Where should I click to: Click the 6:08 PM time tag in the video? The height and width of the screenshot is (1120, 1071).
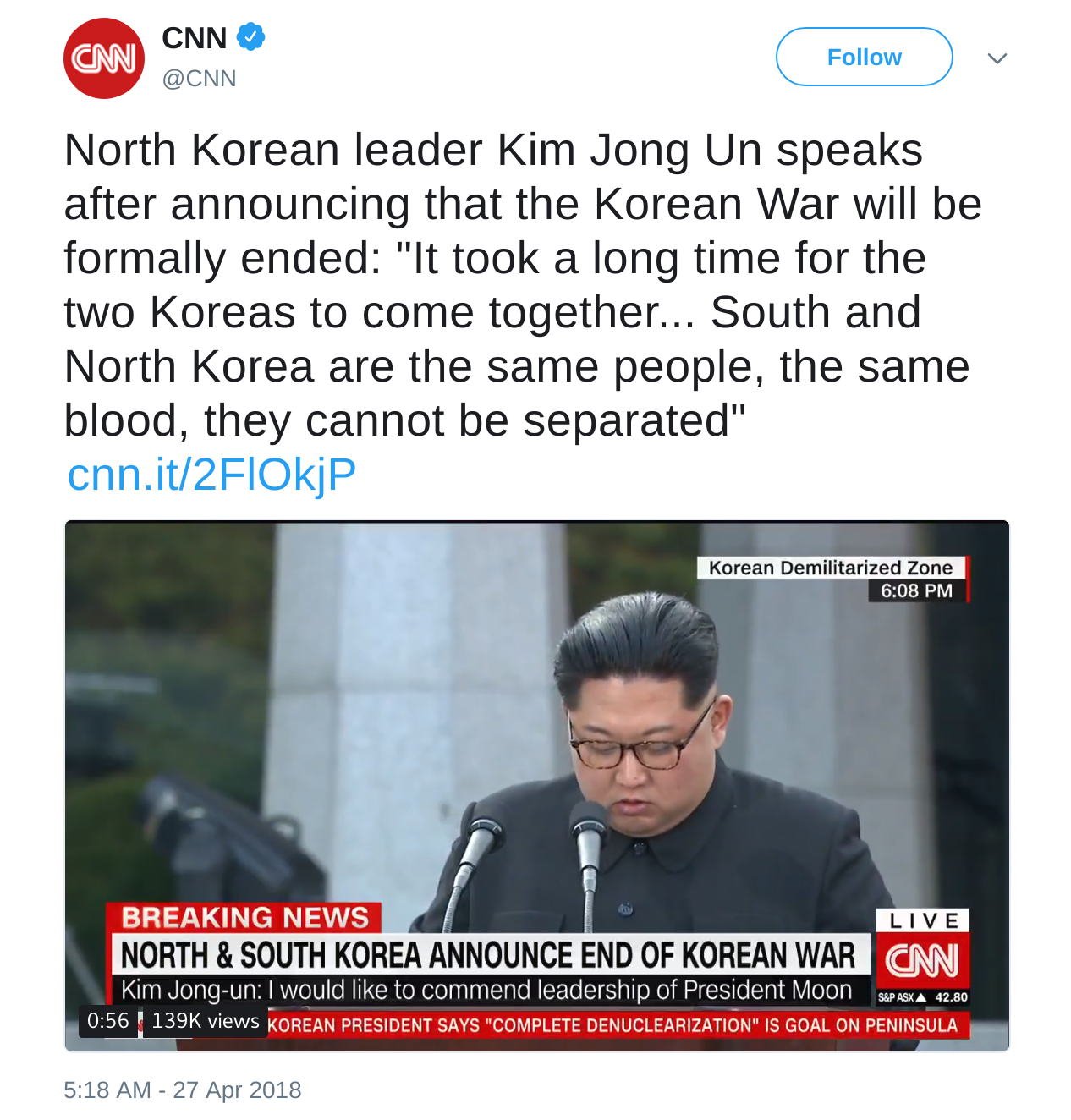point(917,590)
